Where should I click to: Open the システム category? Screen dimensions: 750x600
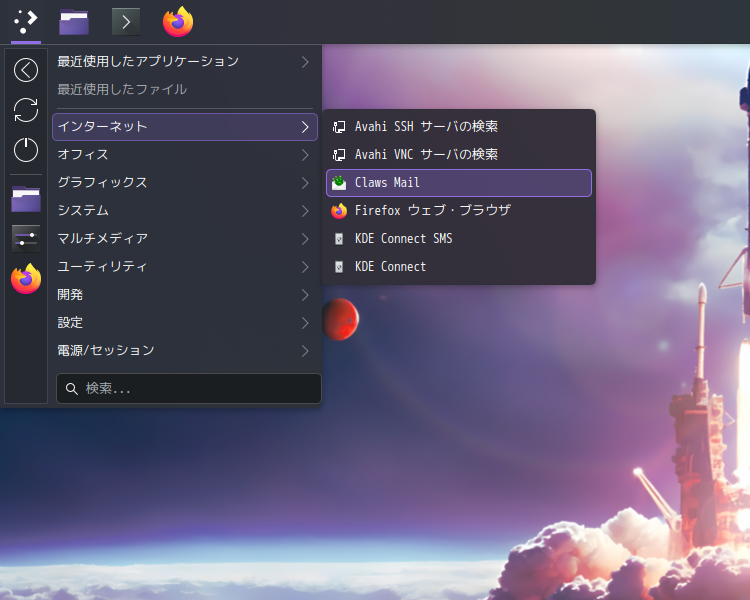[x=185, y=211]
